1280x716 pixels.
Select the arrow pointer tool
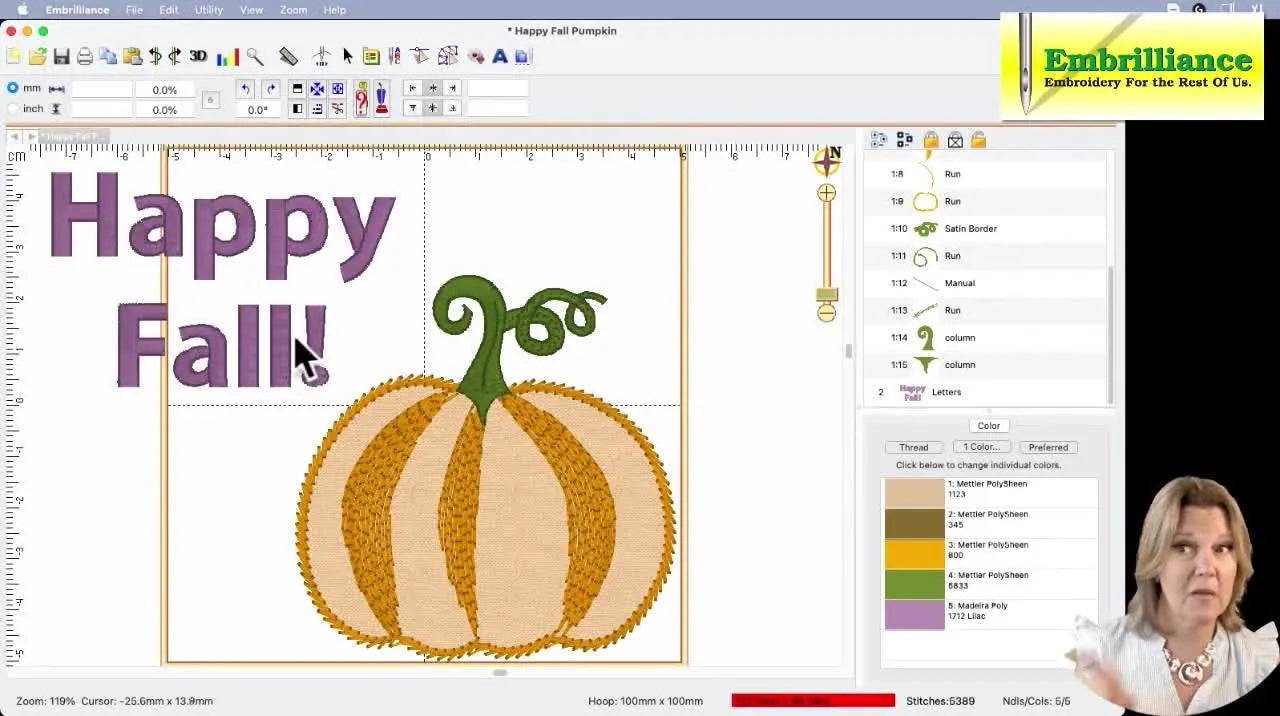coord(347,57)
